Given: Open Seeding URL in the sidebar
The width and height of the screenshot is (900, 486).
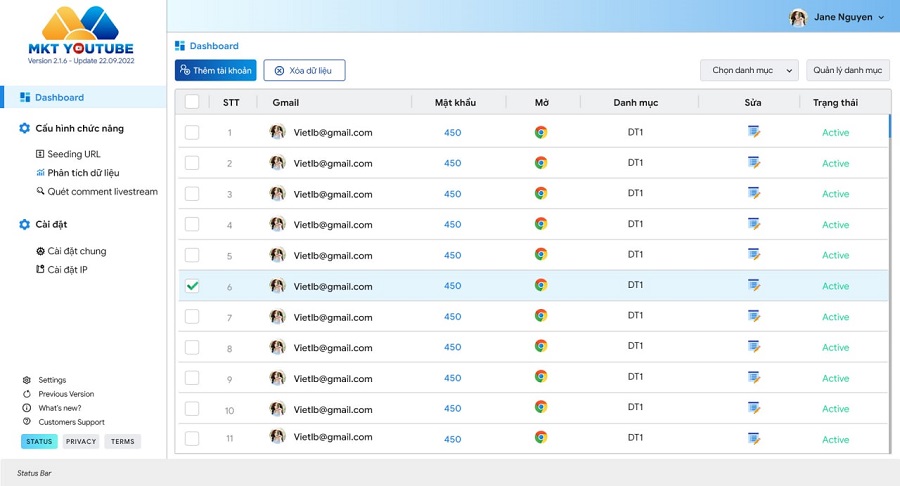Looking at the screenshot, I should coord(73,154).
